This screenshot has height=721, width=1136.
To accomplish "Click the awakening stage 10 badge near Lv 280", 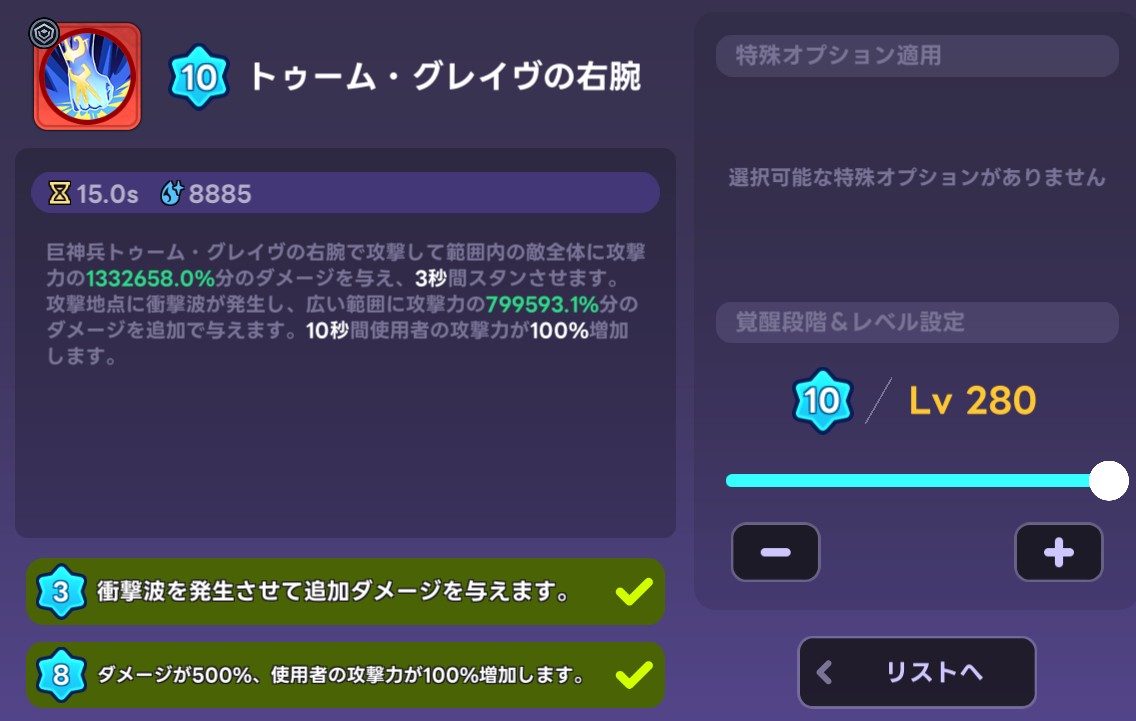I will point(822,400).
